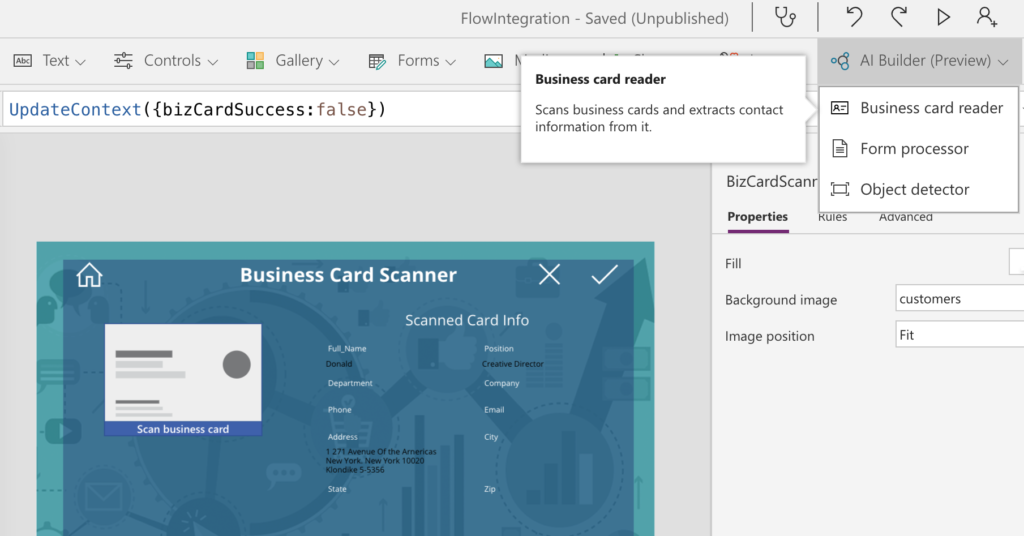Click the Image position property label

click(769, 336)
